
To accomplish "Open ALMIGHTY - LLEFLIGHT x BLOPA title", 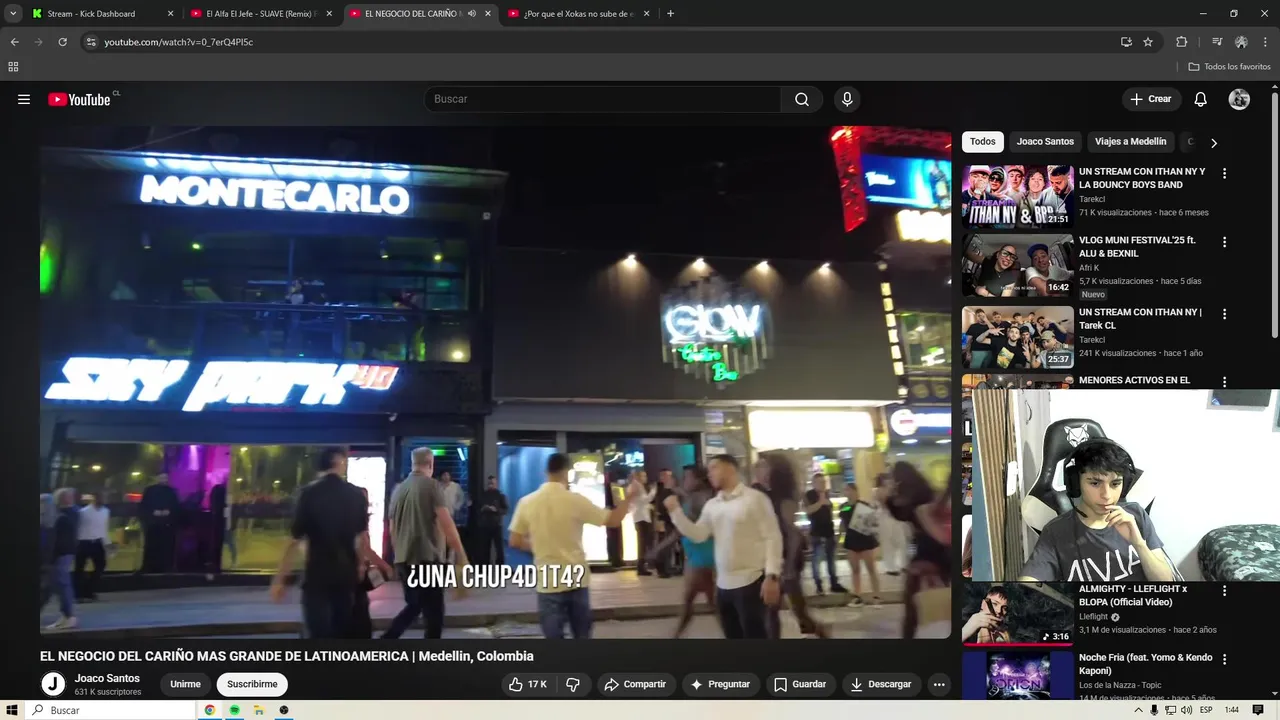I will [1133, 596].
